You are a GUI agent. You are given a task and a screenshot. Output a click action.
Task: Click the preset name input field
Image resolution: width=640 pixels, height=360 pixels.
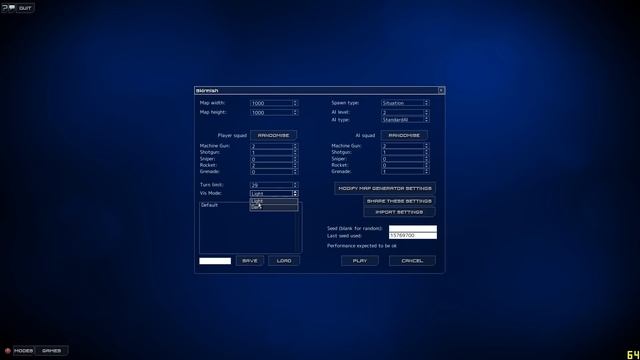coord(215,261)
